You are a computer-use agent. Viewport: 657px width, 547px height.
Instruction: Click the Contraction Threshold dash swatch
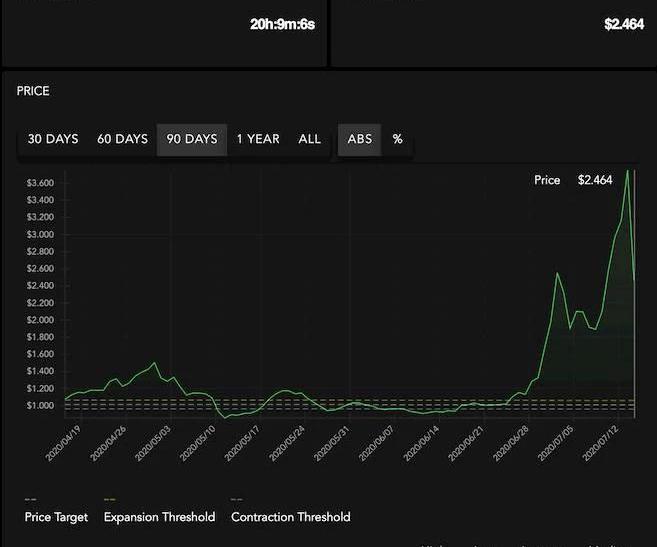(237, 499)
